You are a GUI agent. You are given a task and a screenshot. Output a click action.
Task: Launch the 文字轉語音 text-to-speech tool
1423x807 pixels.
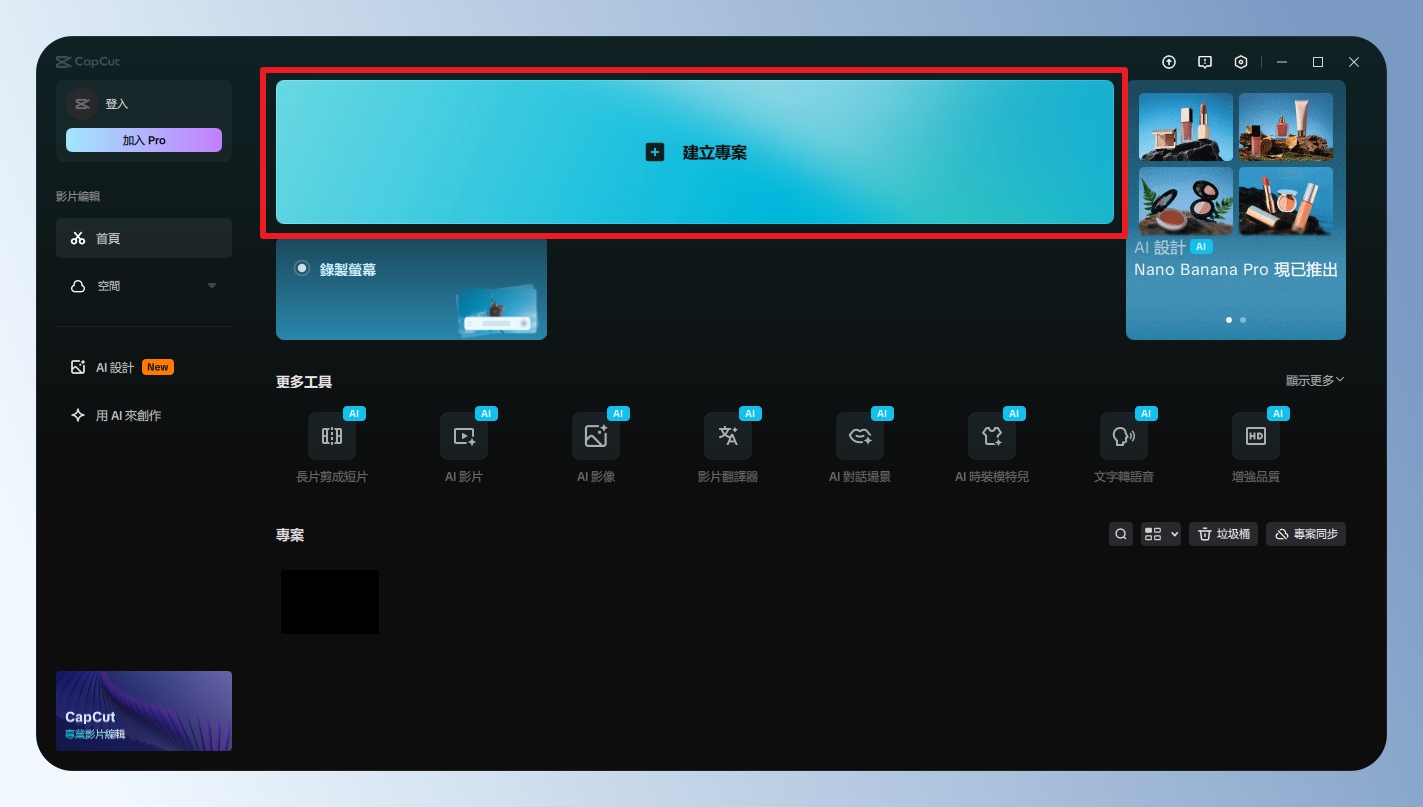(x=1124, y=436)
